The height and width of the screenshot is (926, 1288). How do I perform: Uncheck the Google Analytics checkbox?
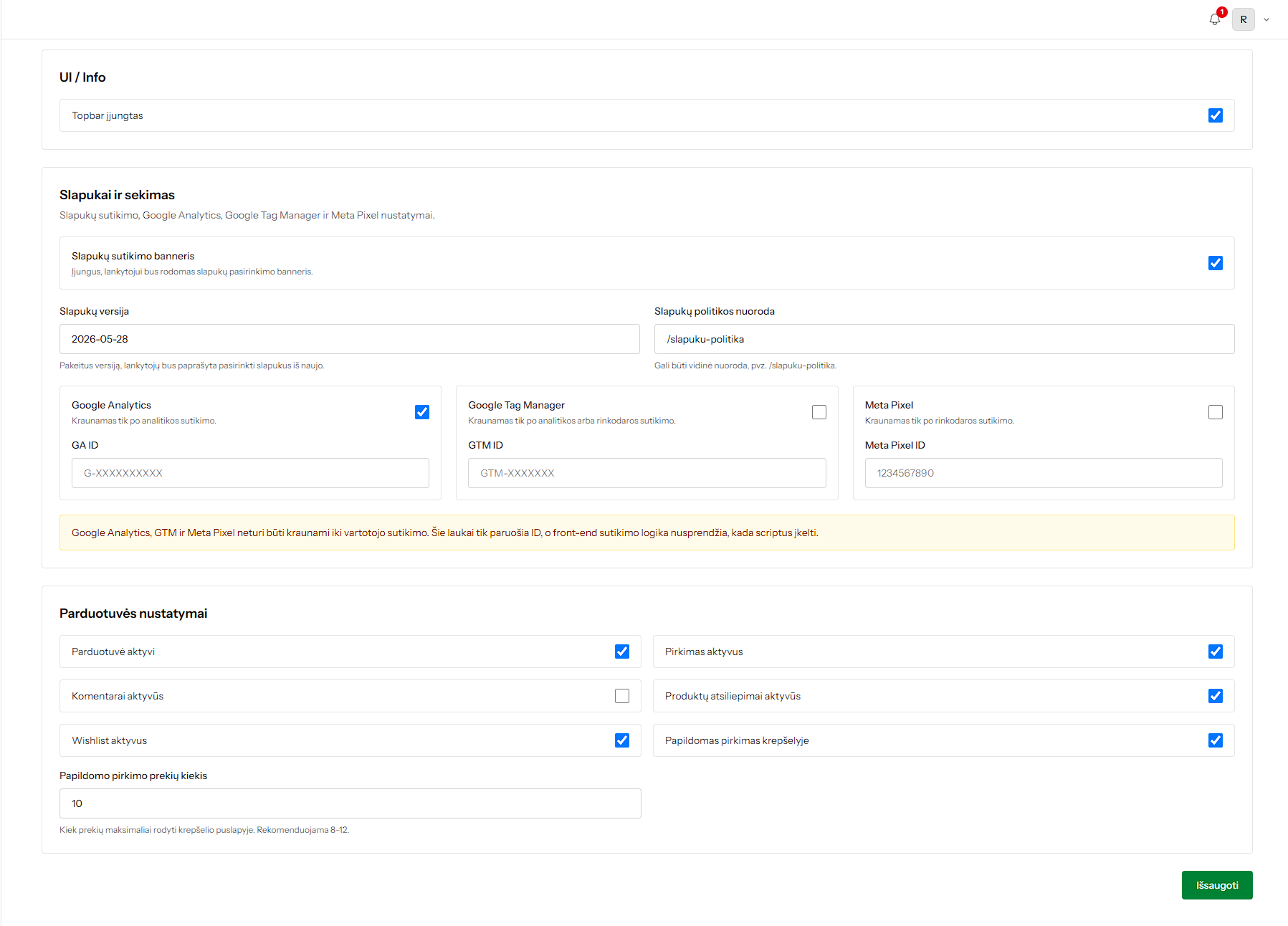pyautogui.click(x=422, y=412)
